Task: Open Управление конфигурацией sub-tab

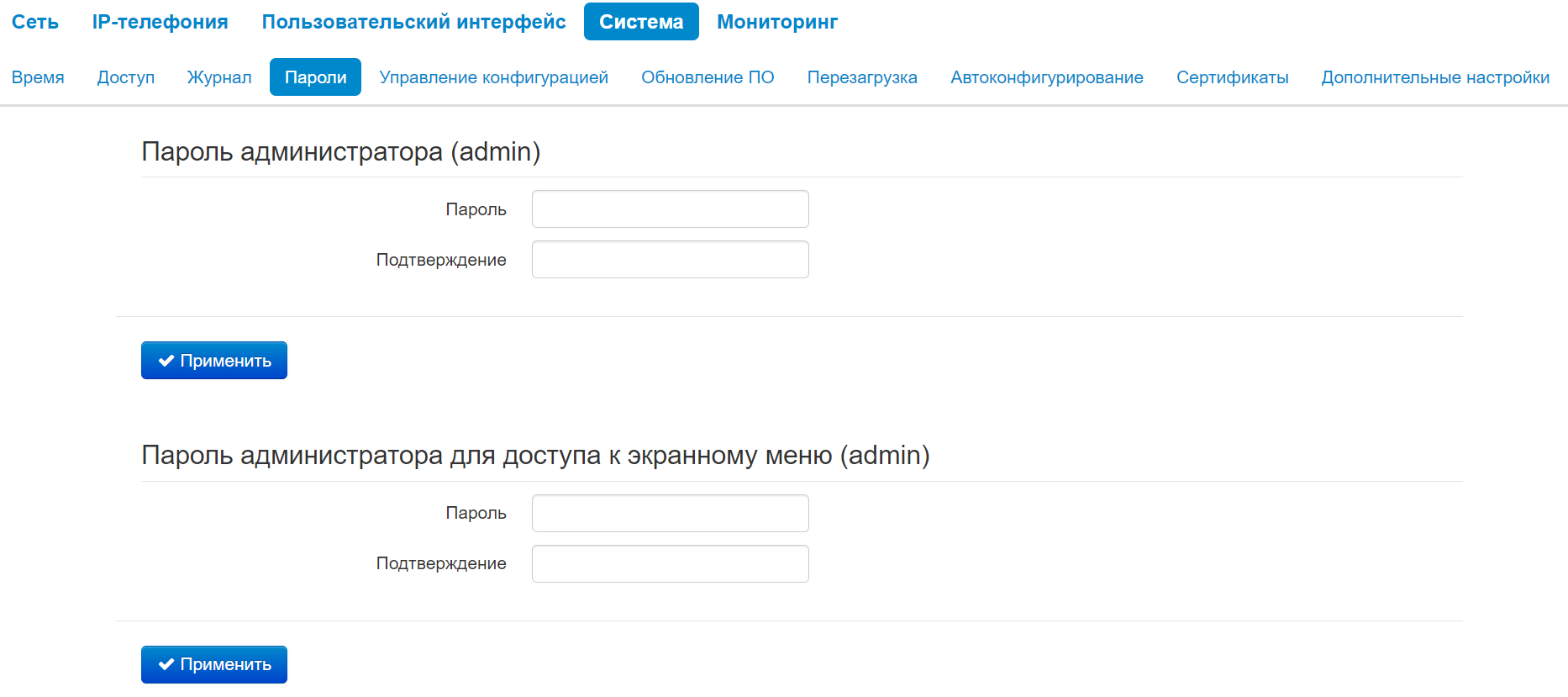Action: point(493,77)
